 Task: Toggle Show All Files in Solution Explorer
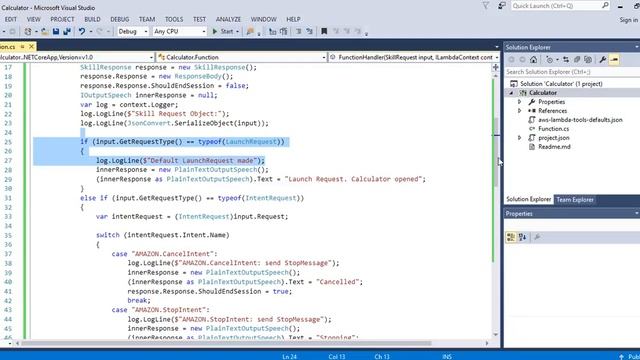pyautogui.click(x=588, y=60)
